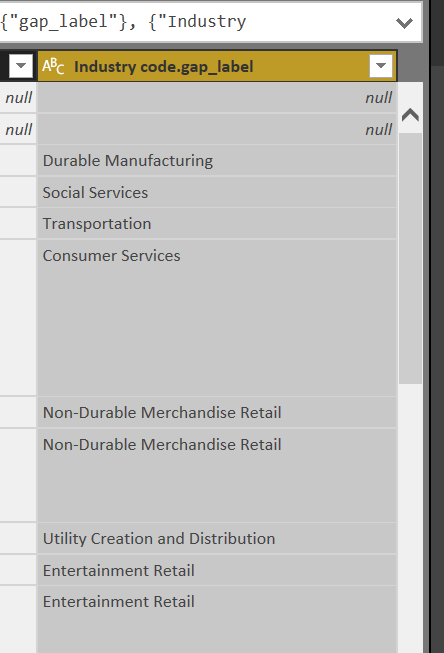This screenshot has width=444, height=653.
Task: Click the ABC text data type icon
Action: [x=53, y=66]
